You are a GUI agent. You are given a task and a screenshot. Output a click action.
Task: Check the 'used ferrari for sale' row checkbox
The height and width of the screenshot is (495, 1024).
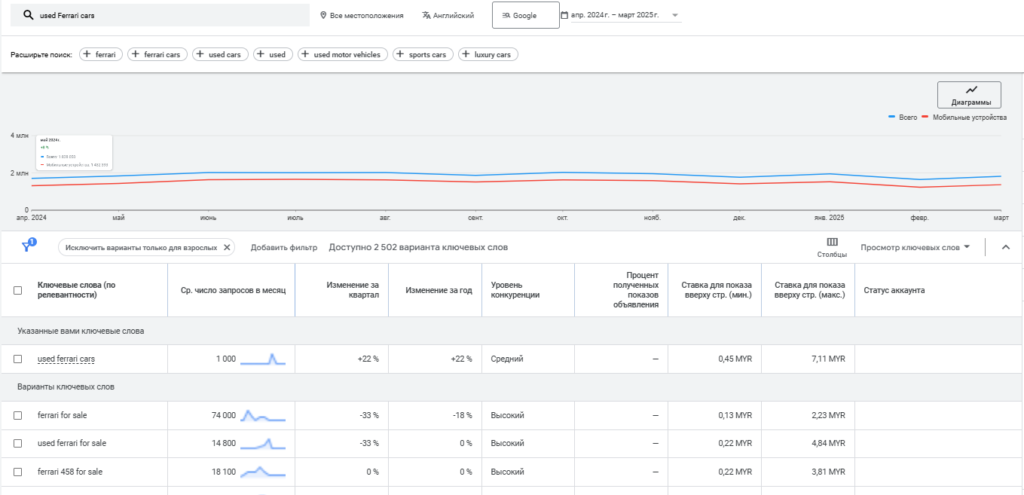18,443
